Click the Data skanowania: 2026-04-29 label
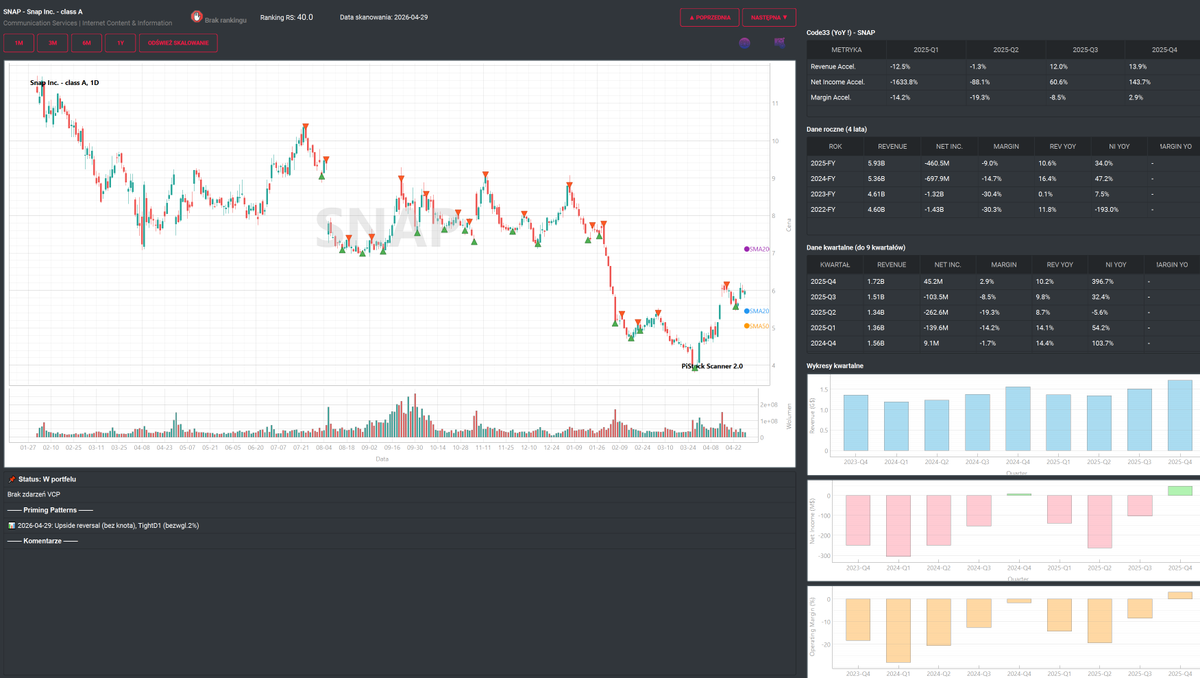This screenshot has width=1200, height=678. coord(384,17)
